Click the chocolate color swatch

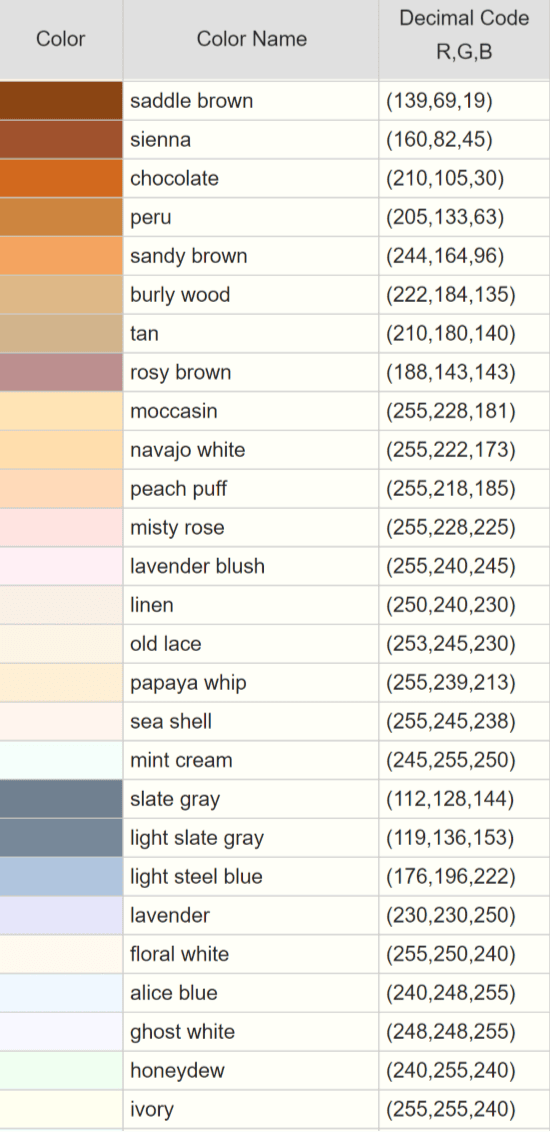(x=61, y=178)
